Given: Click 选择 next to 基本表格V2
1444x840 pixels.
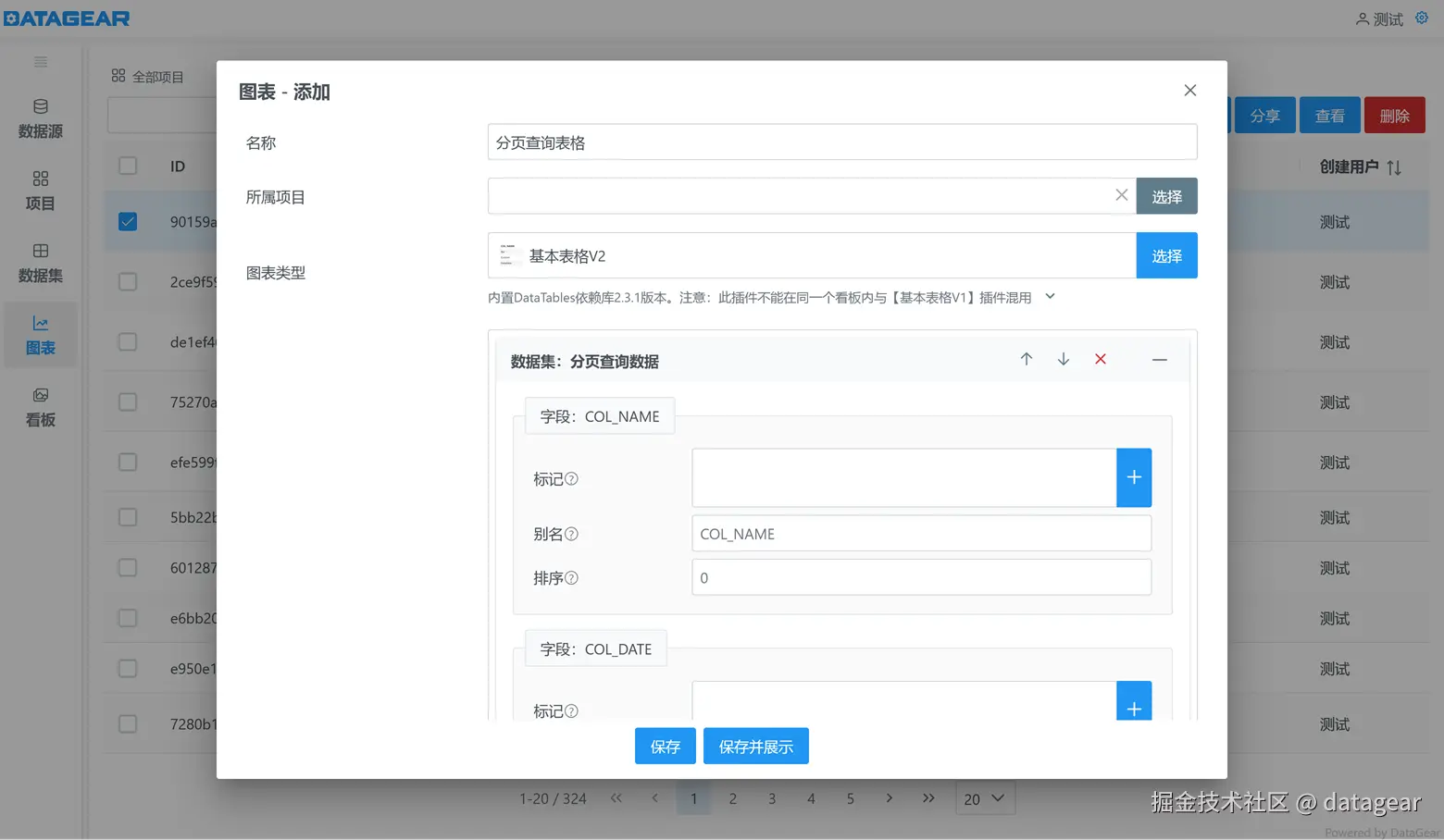Looking at the screenshot, I should point(1166,255).
